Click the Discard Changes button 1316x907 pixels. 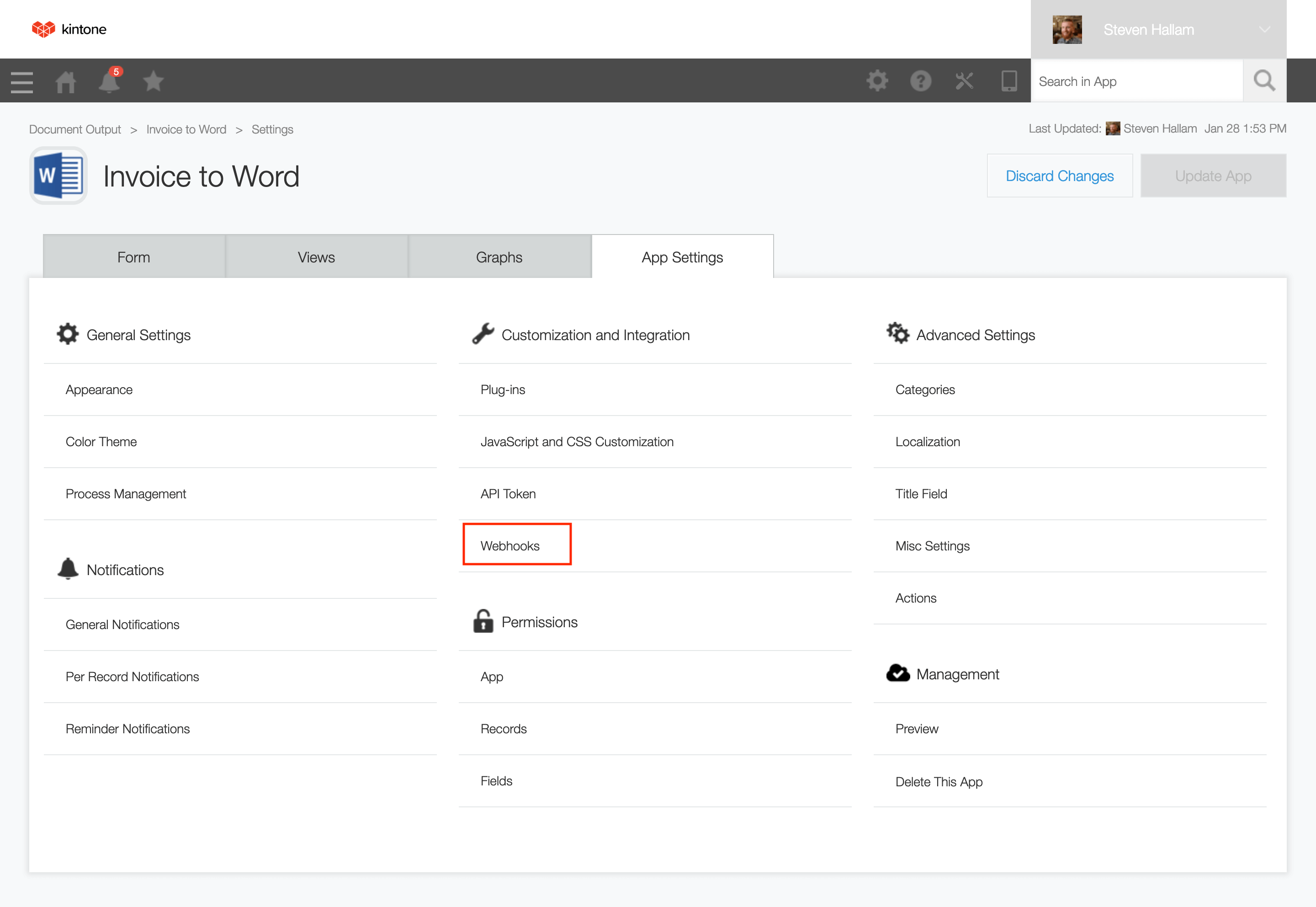[x=1059, y=176]
